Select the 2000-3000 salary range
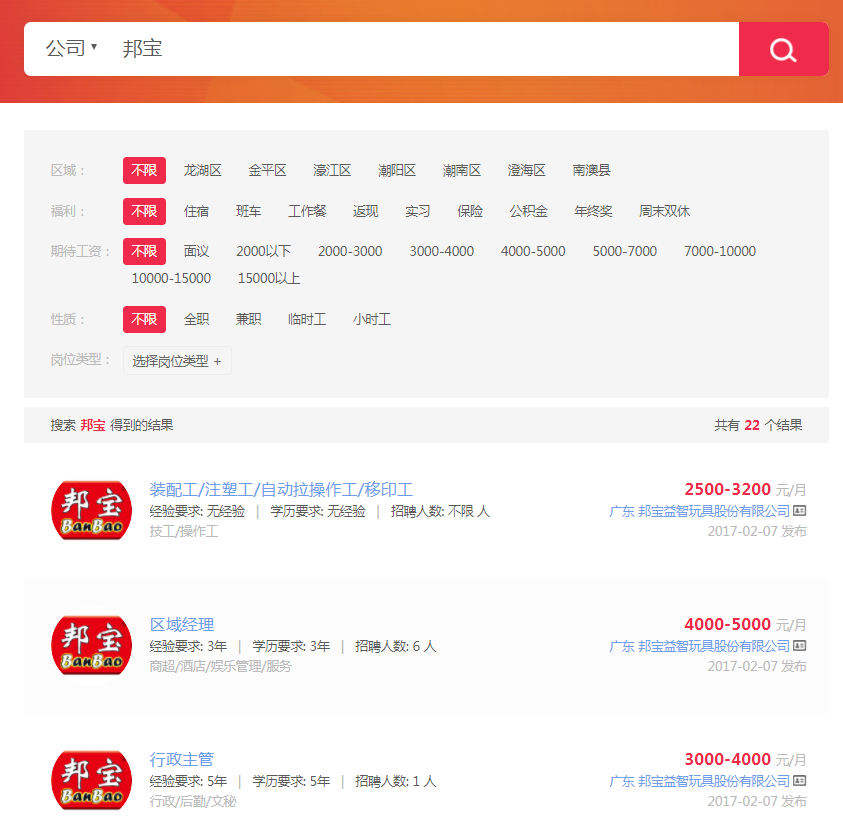Viewport: 843px width, 839px height. point(350,252)
